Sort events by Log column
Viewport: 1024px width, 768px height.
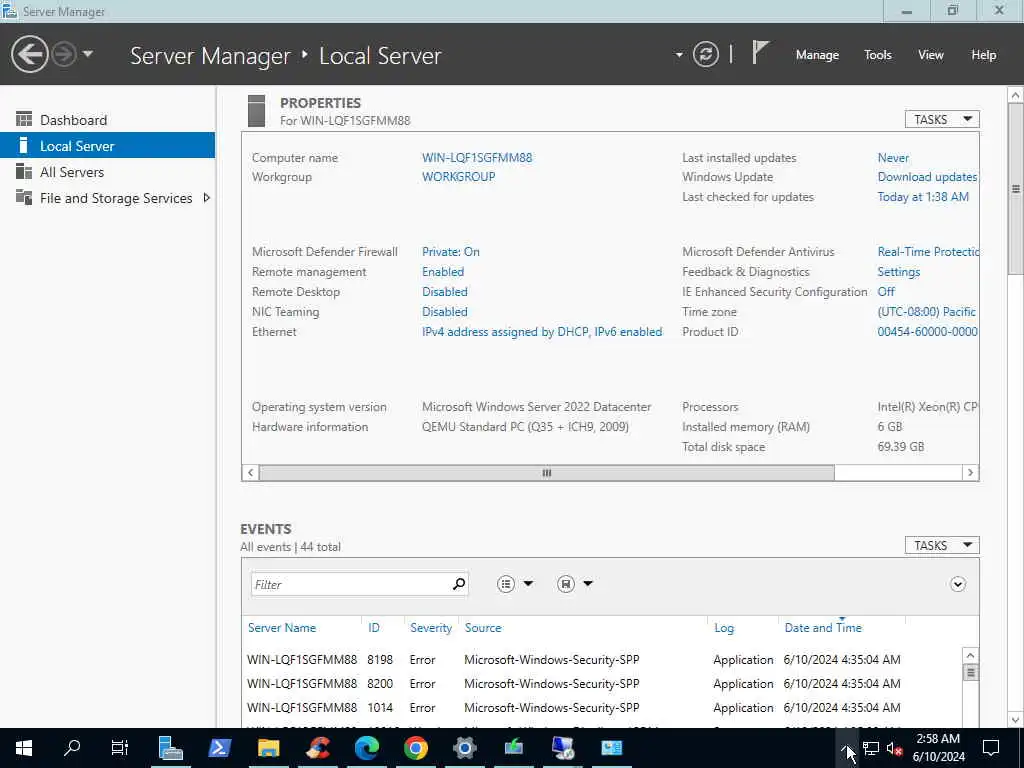pos(724,628)
